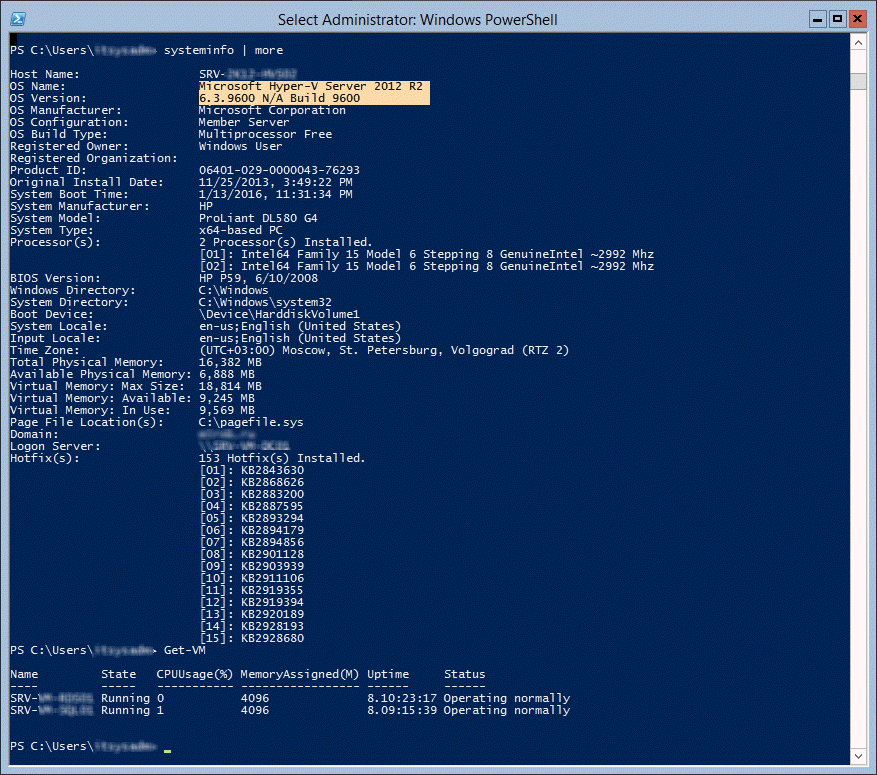Click the 'Uptime' column header
Viewport: 877px width, 775px height.
tap(388, 674)
